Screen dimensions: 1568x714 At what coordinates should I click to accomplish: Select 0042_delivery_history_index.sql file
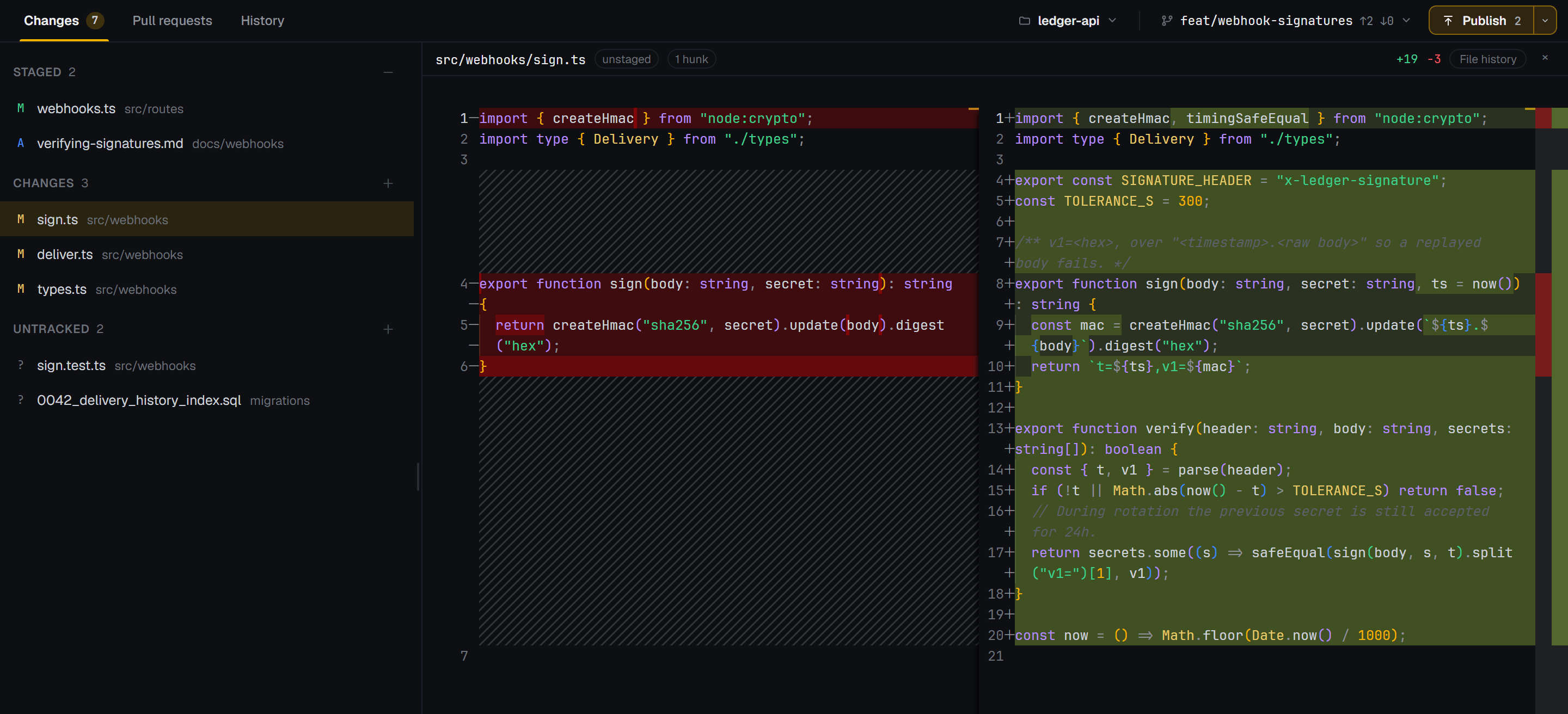pyautogui.click(x=207, y=399)
